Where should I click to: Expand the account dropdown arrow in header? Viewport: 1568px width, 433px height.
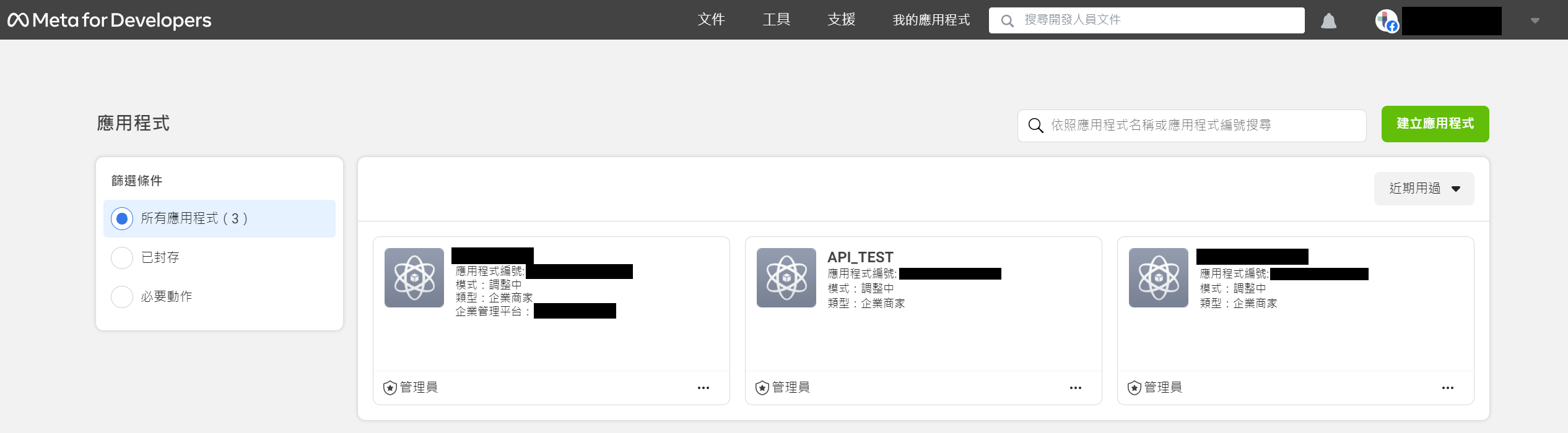point(1535,20)
